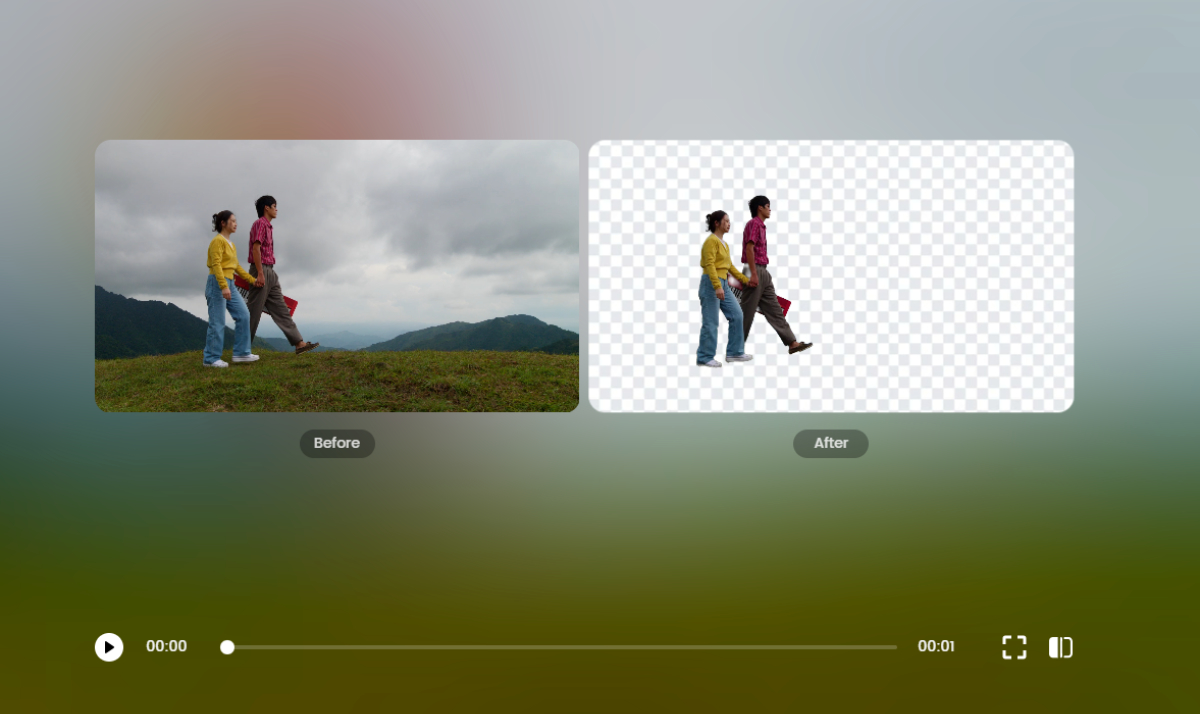Play the video preview
The image size is (1200, 714).
(109, 647)
